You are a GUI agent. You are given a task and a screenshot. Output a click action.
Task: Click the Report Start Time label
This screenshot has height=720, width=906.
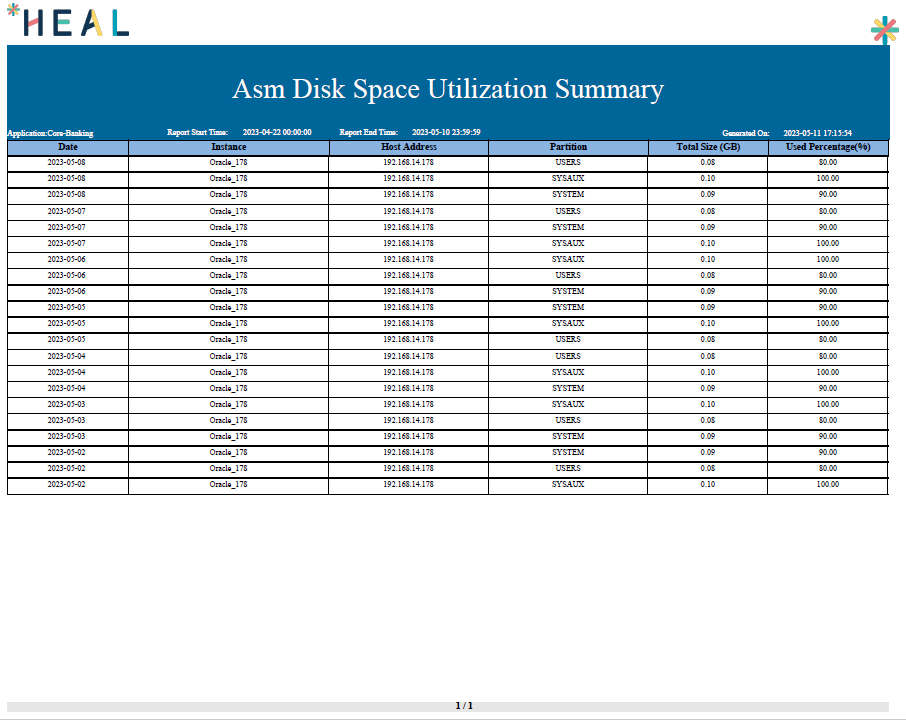197,132
